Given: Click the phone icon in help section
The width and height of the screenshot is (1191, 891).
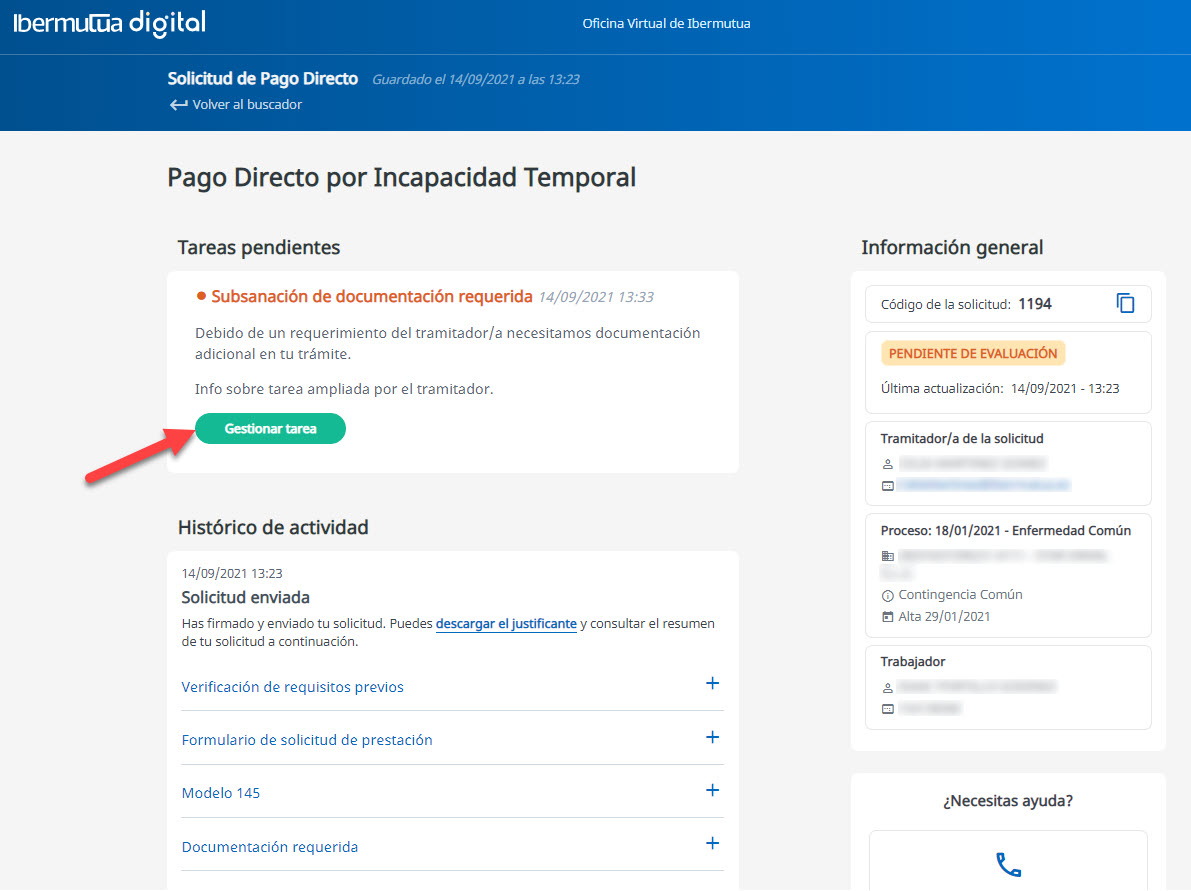Looking at the screenshot, I should [1008, 864].
